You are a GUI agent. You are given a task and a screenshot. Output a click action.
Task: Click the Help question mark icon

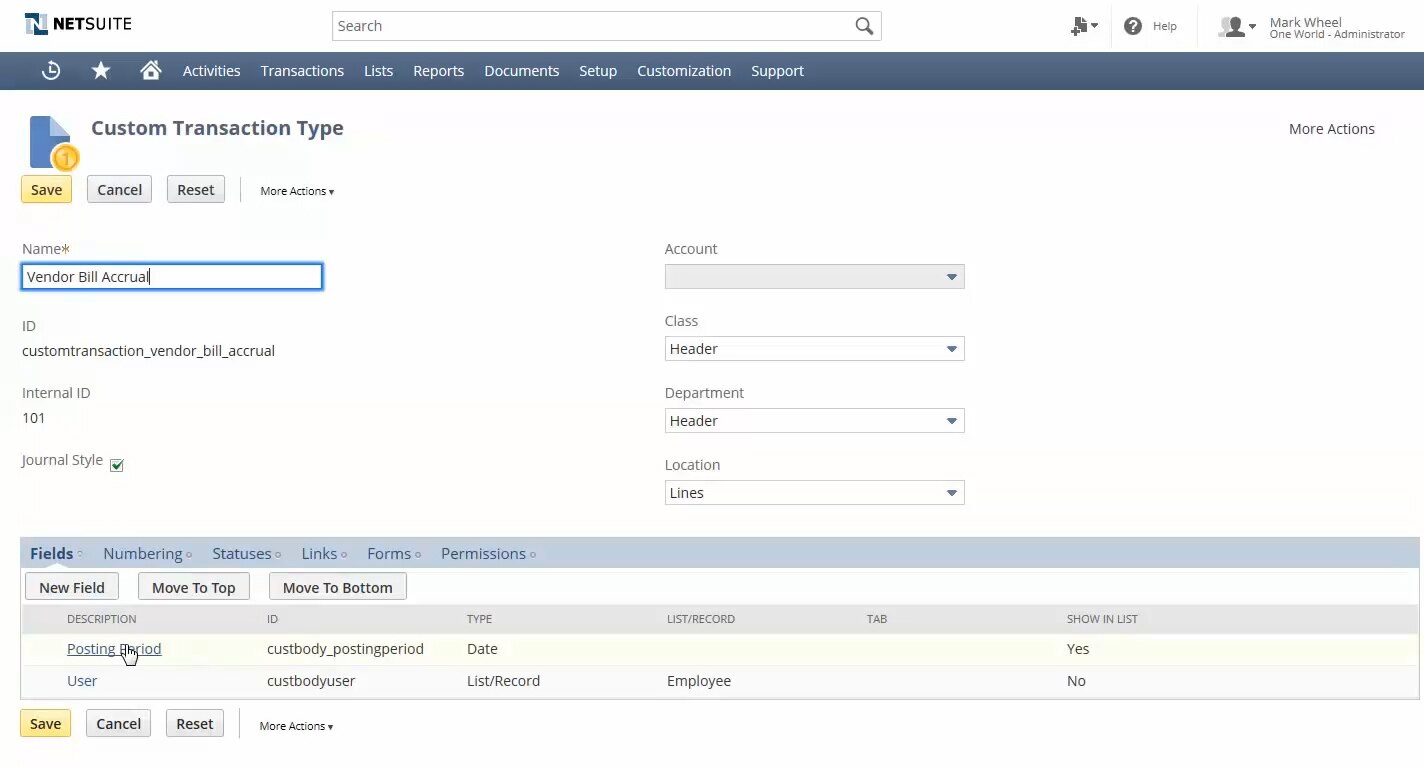click(x=1133, y=26)
